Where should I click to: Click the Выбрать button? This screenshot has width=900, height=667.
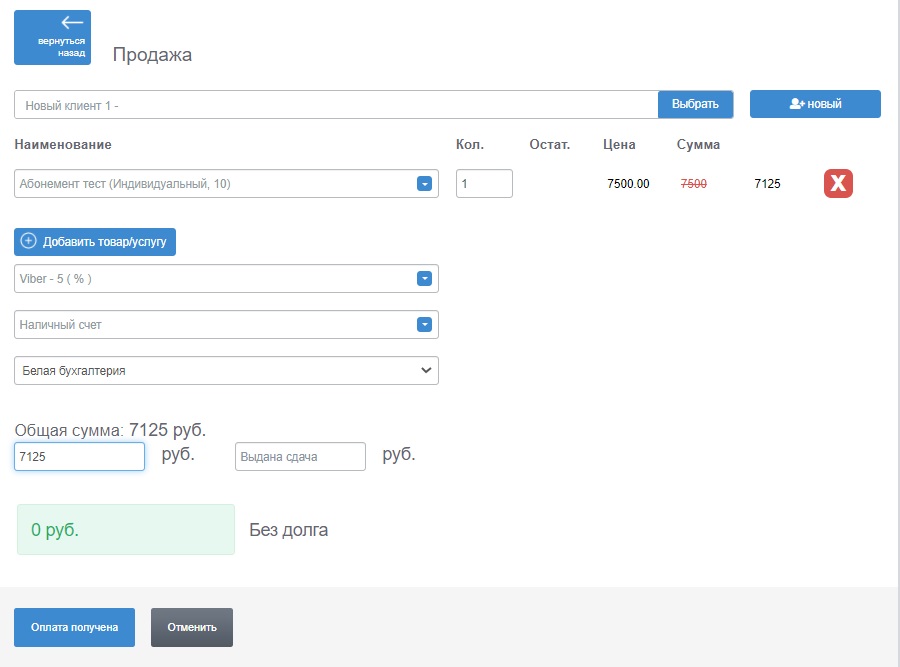click(x=695, y=104)
